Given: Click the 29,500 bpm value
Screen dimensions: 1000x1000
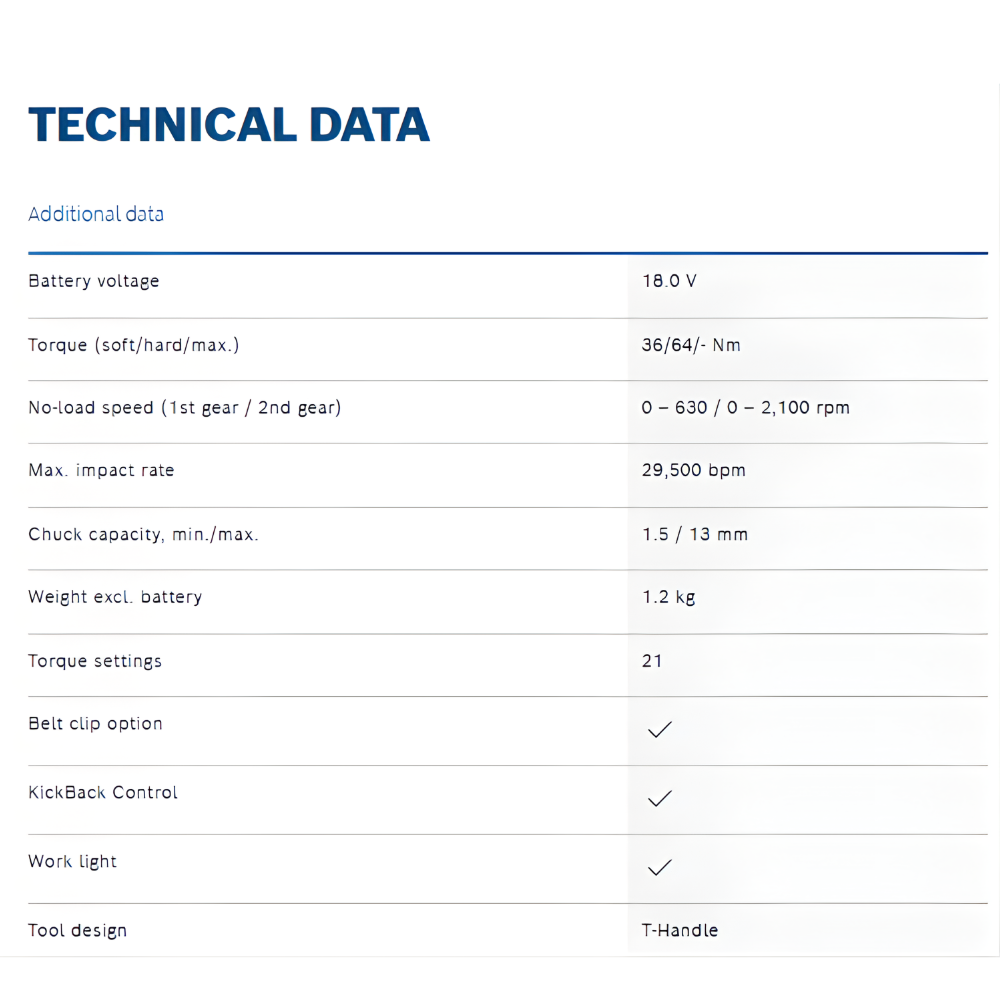Looking at the screenshot, I should [694, 470].
